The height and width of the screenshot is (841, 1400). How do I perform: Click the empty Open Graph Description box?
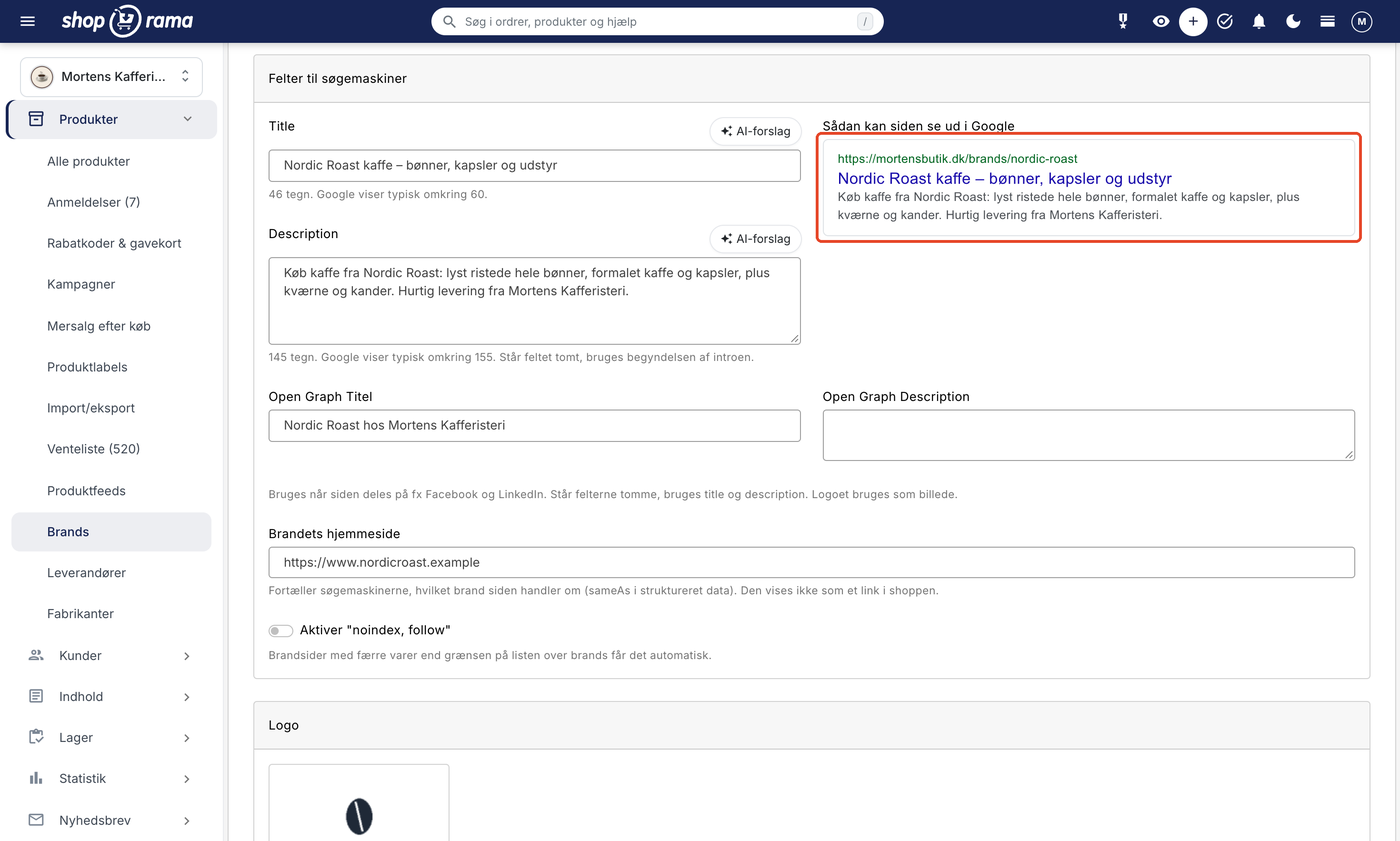[x=1088, y=435]
